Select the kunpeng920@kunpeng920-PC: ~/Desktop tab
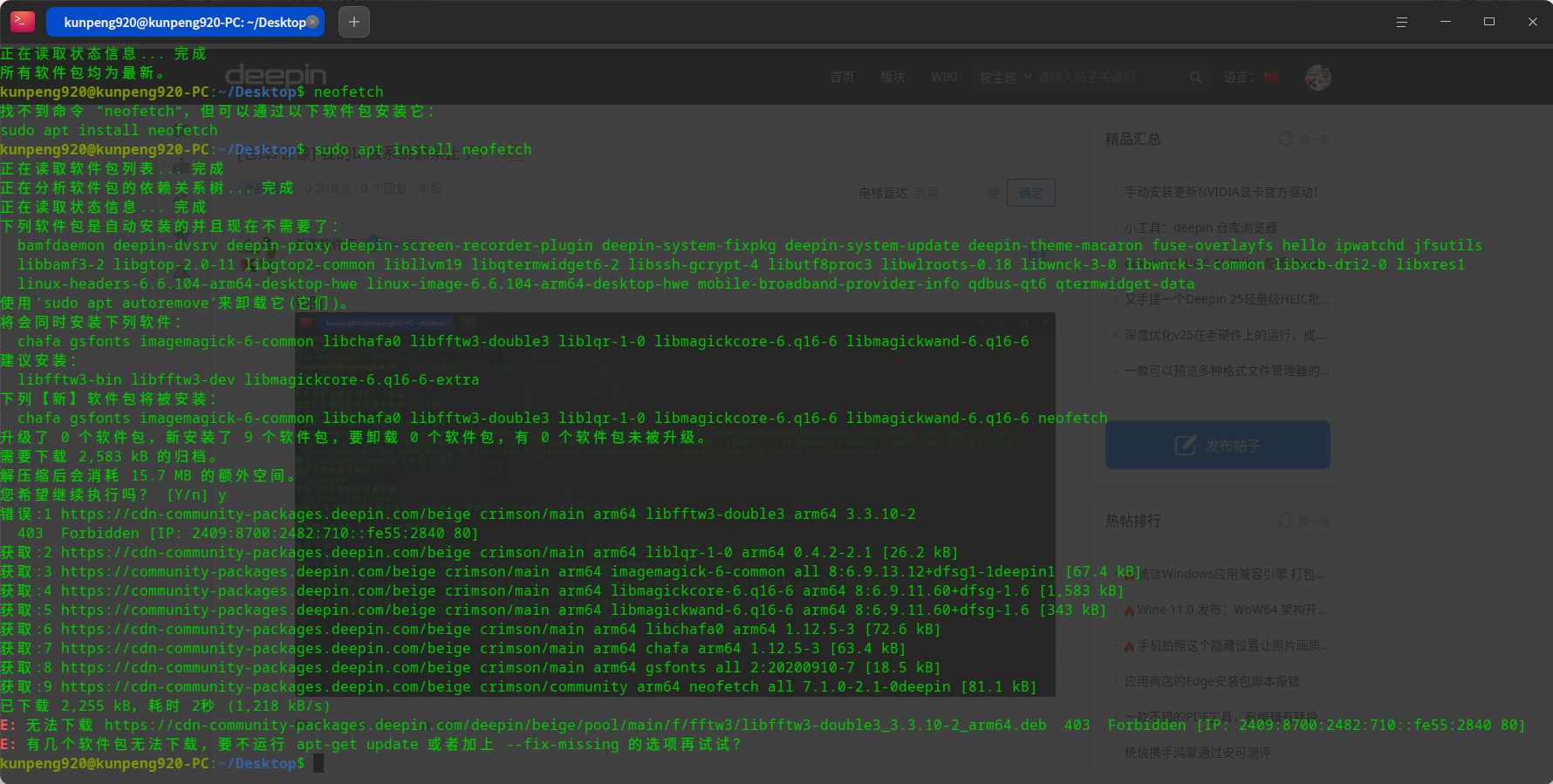The height and width of the screenshot is (784, 1553). 184,22
